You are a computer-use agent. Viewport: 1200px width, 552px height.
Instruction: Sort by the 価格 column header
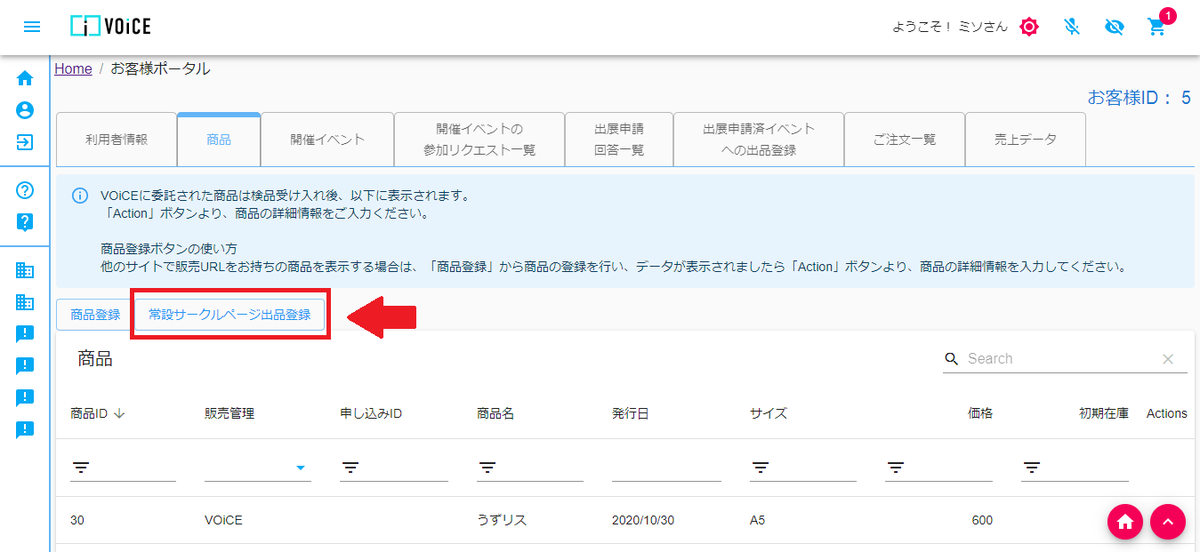coord(980,413)
